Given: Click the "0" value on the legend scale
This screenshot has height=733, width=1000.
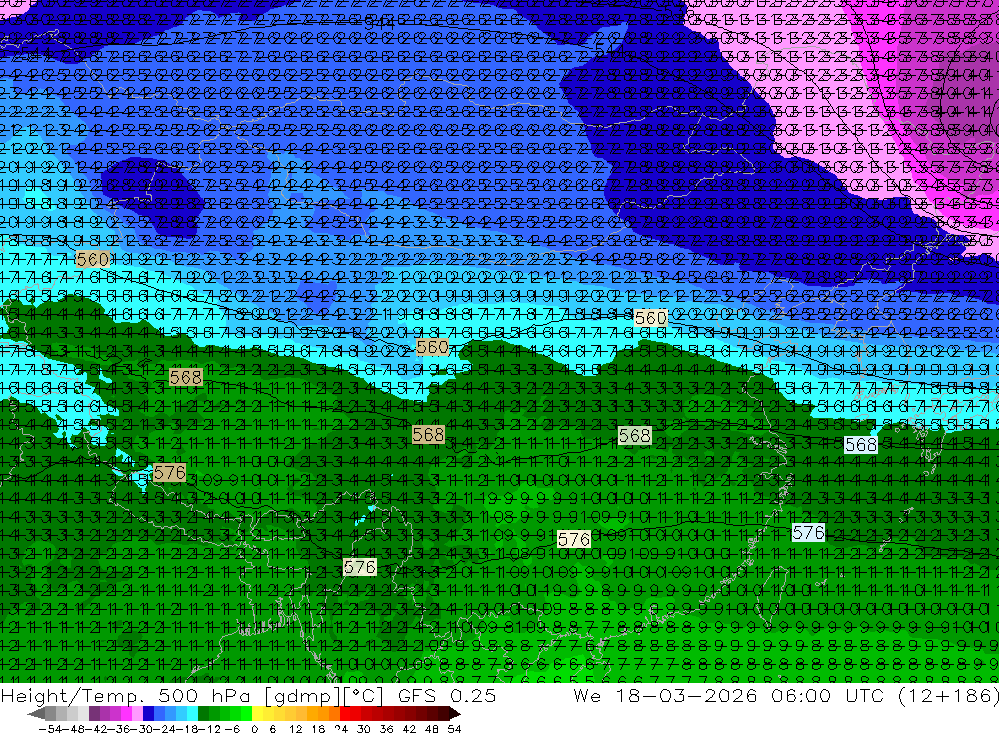Looking at the screenshot, I should tap(254, 729).
